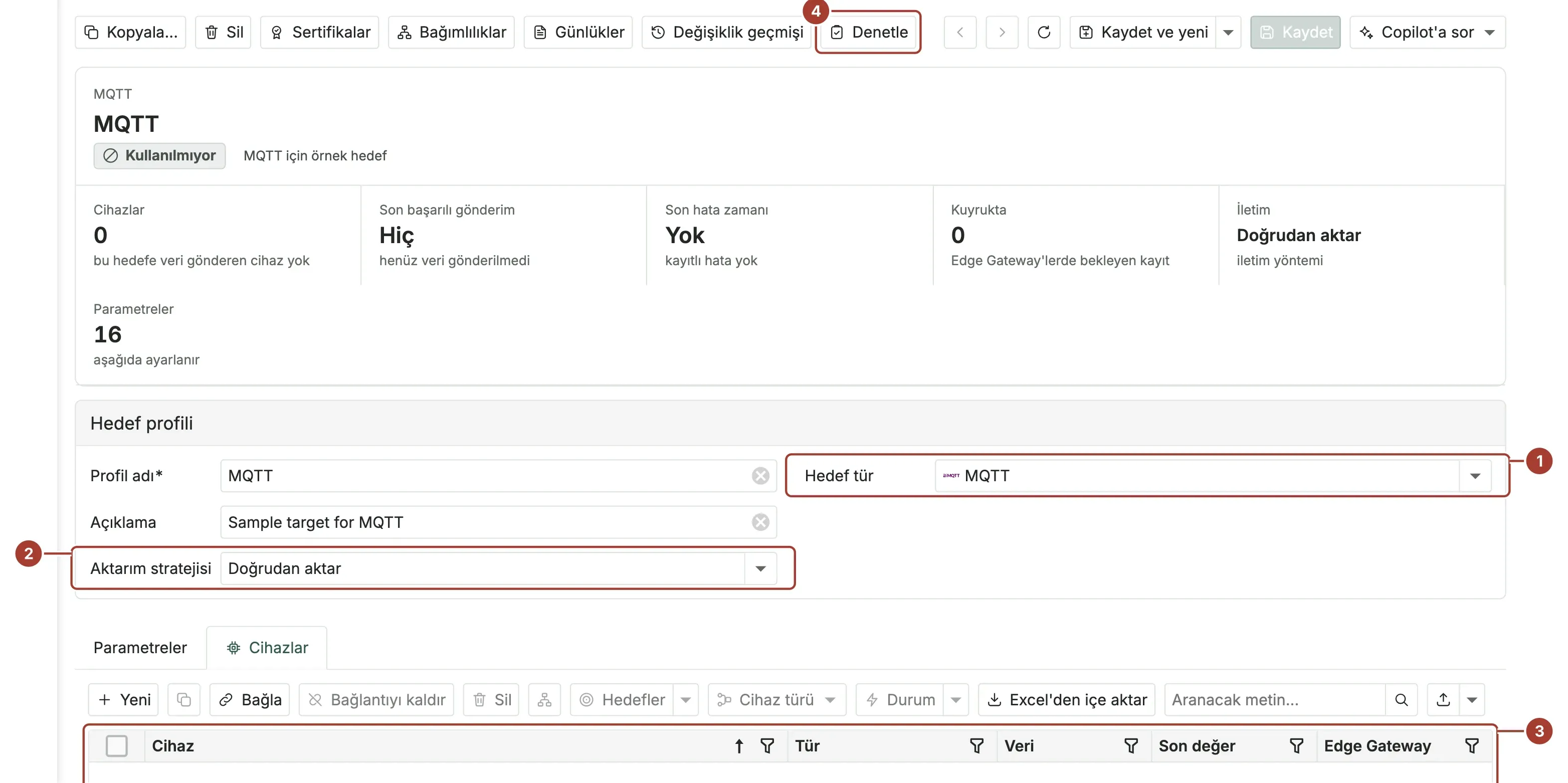Go to previous record arrow
Screen dimensions: 1568x783
(960, 32)
